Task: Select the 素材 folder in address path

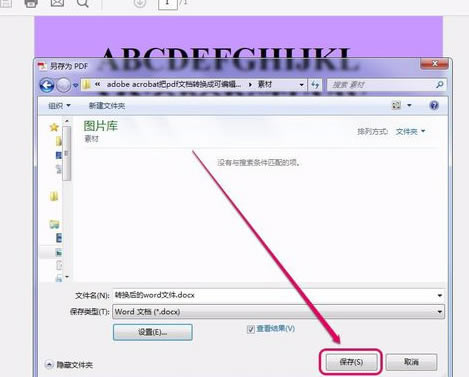Action: point(265,84)
